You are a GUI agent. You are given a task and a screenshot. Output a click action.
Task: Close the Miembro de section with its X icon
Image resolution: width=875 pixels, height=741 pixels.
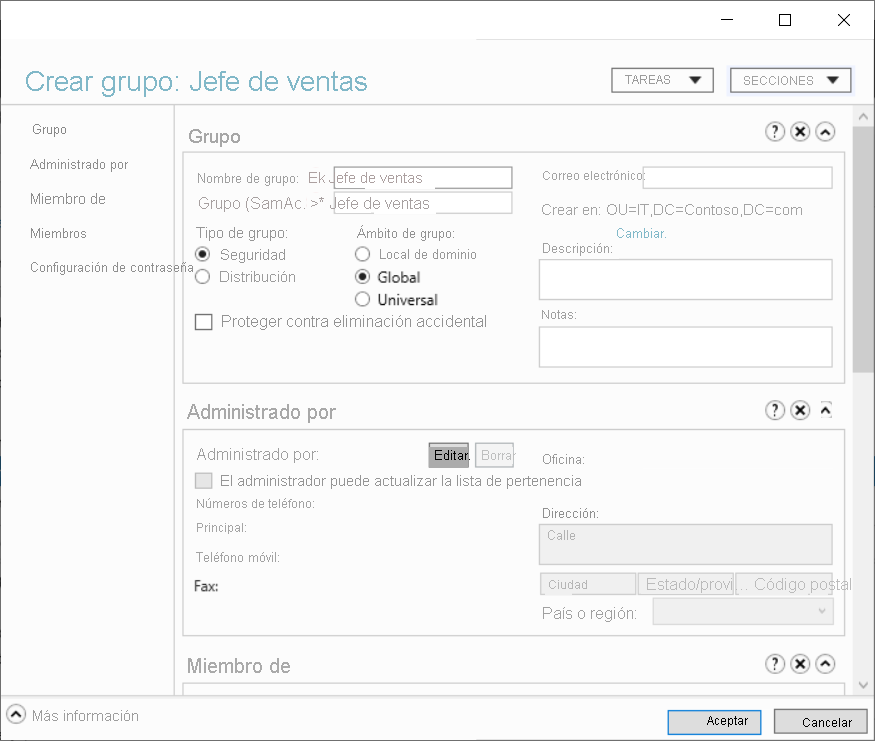(800, 664)
